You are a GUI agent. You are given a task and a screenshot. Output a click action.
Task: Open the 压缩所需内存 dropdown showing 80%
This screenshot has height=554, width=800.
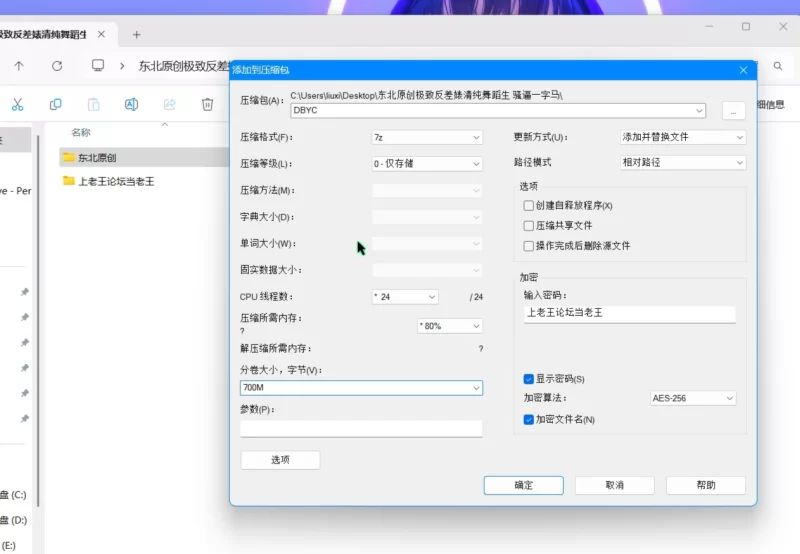pyautogui.click(x=450, y=326)
